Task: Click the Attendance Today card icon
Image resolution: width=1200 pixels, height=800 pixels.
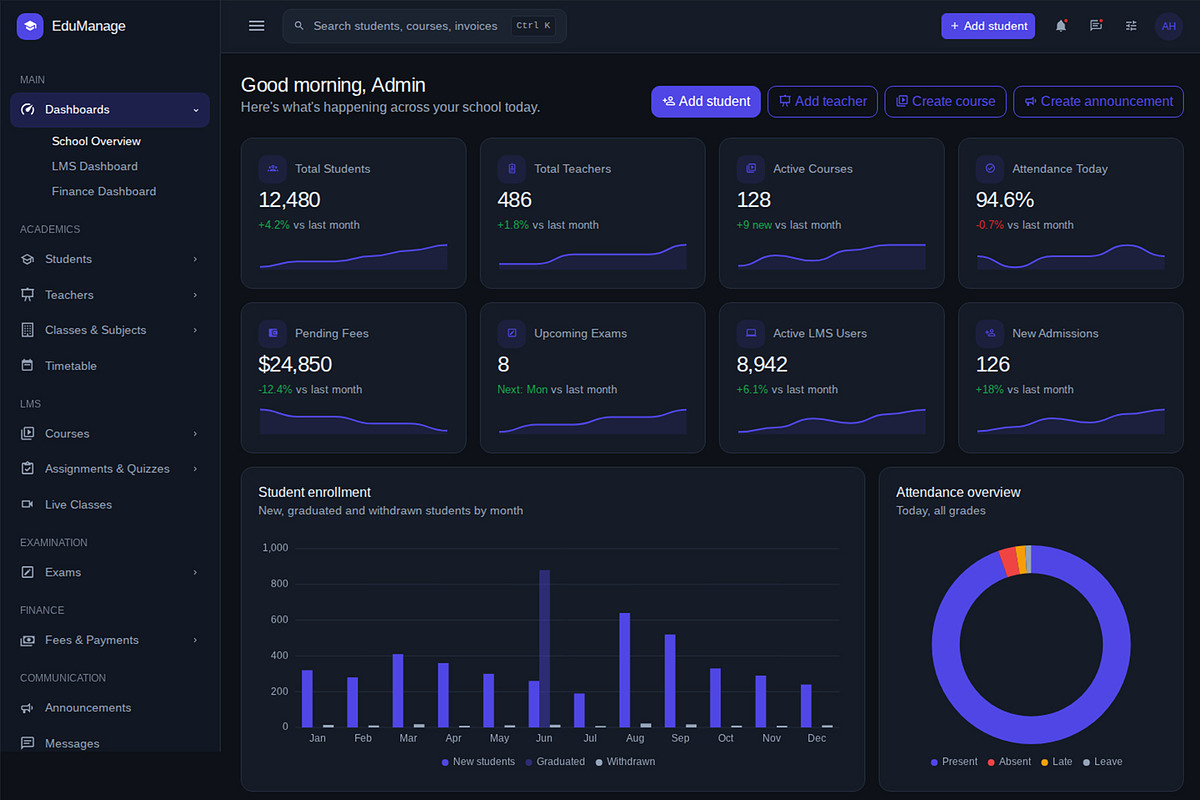Action: tap(989, 168)
